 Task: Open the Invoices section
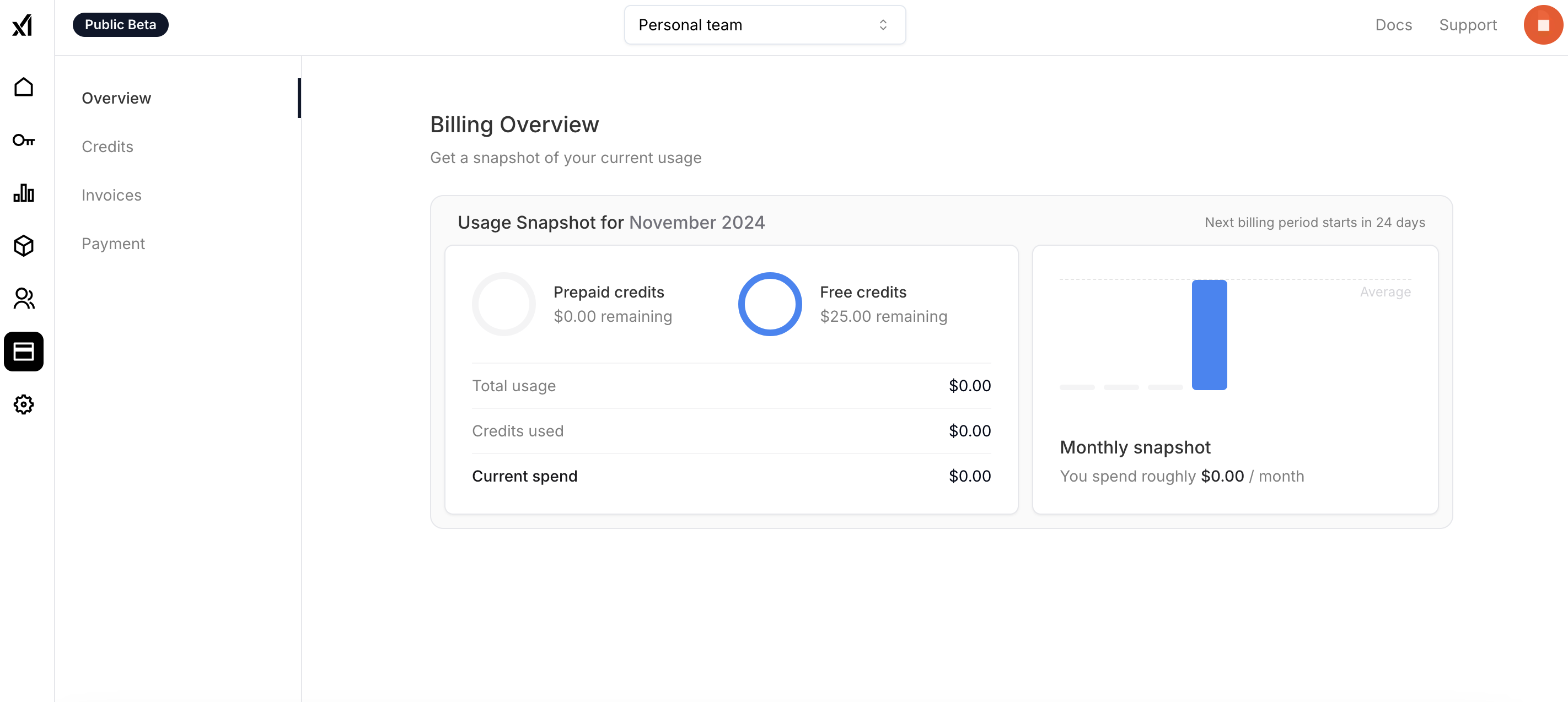click(x=111, y=195)
